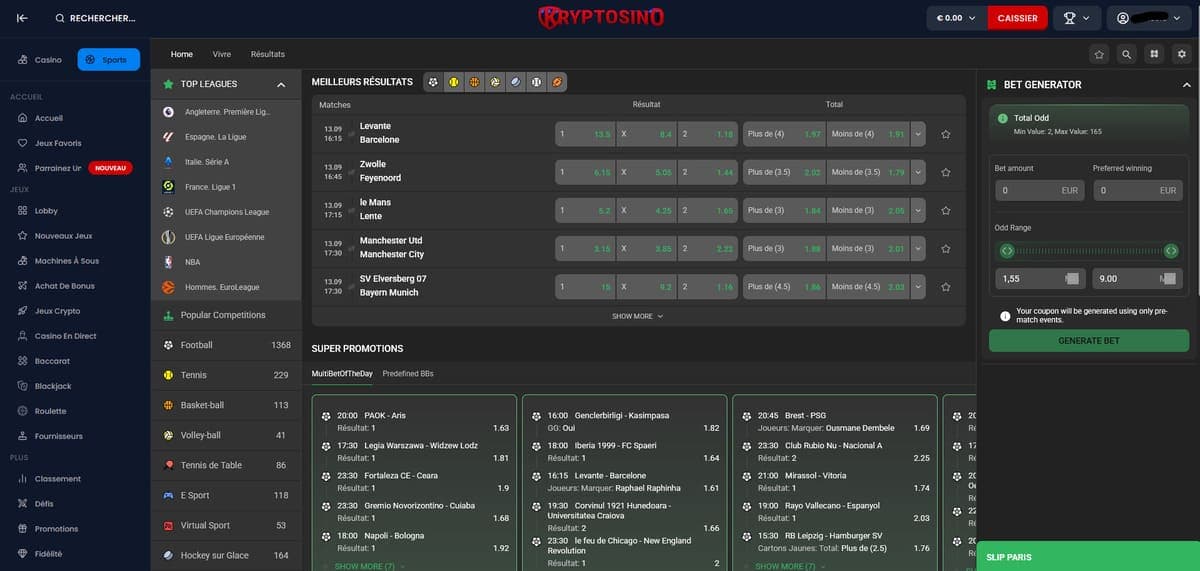Viewport: 1200px width, 571px height.
Task: Click the maximum odd field 9.00
Action: [x=1138, y=279]
